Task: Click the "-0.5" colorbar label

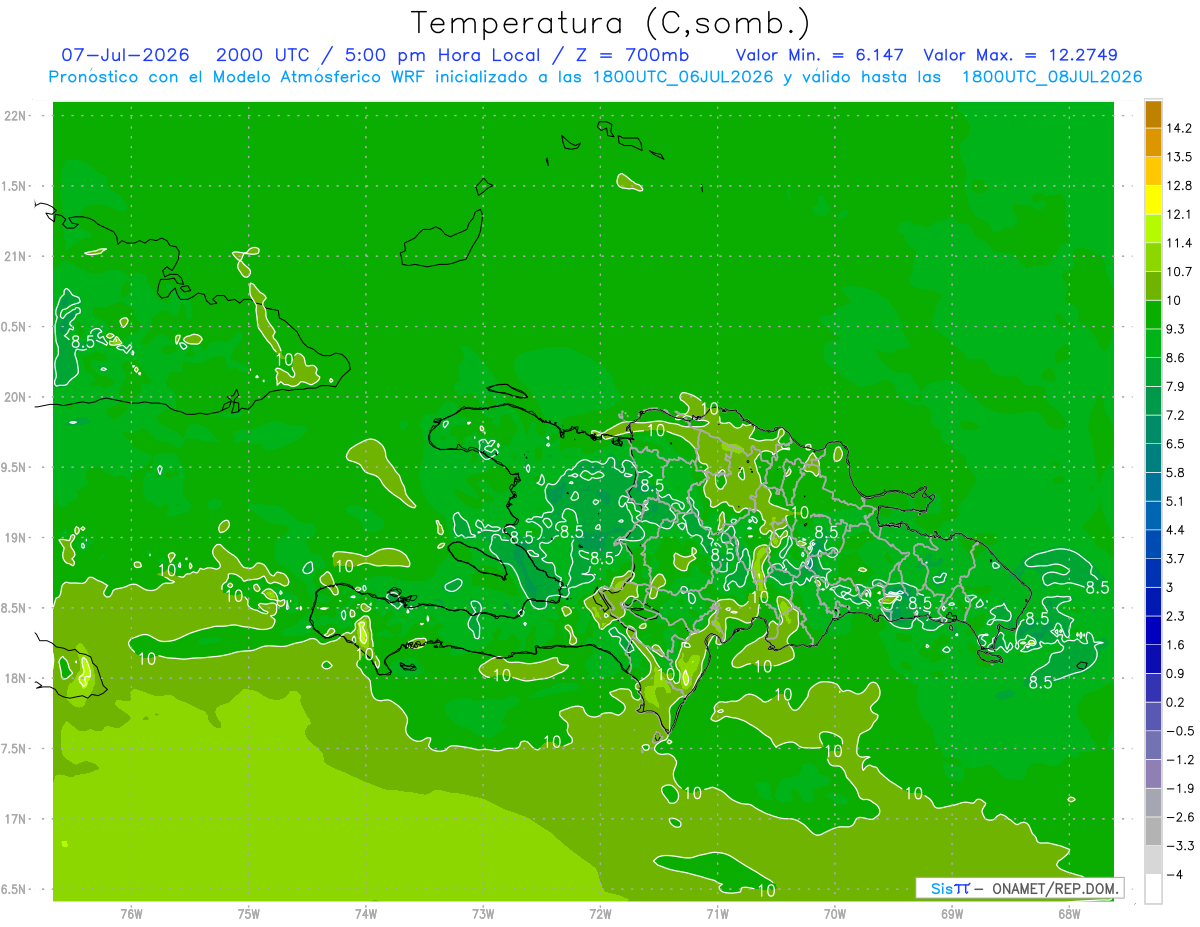Action: pyautogui.click(x=1180, y=731)
